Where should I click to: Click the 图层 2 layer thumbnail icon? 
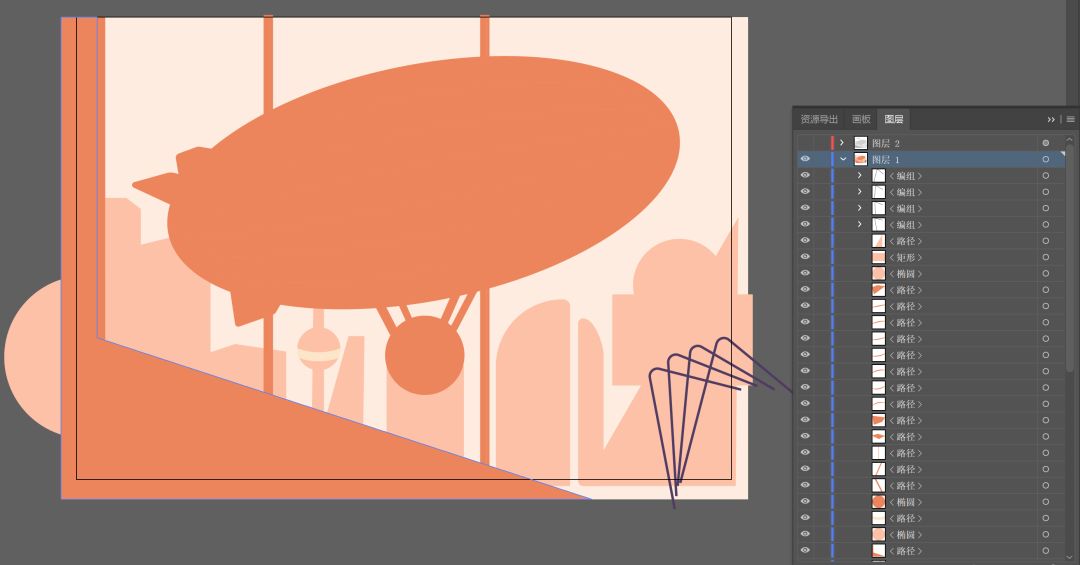point(860,143)
